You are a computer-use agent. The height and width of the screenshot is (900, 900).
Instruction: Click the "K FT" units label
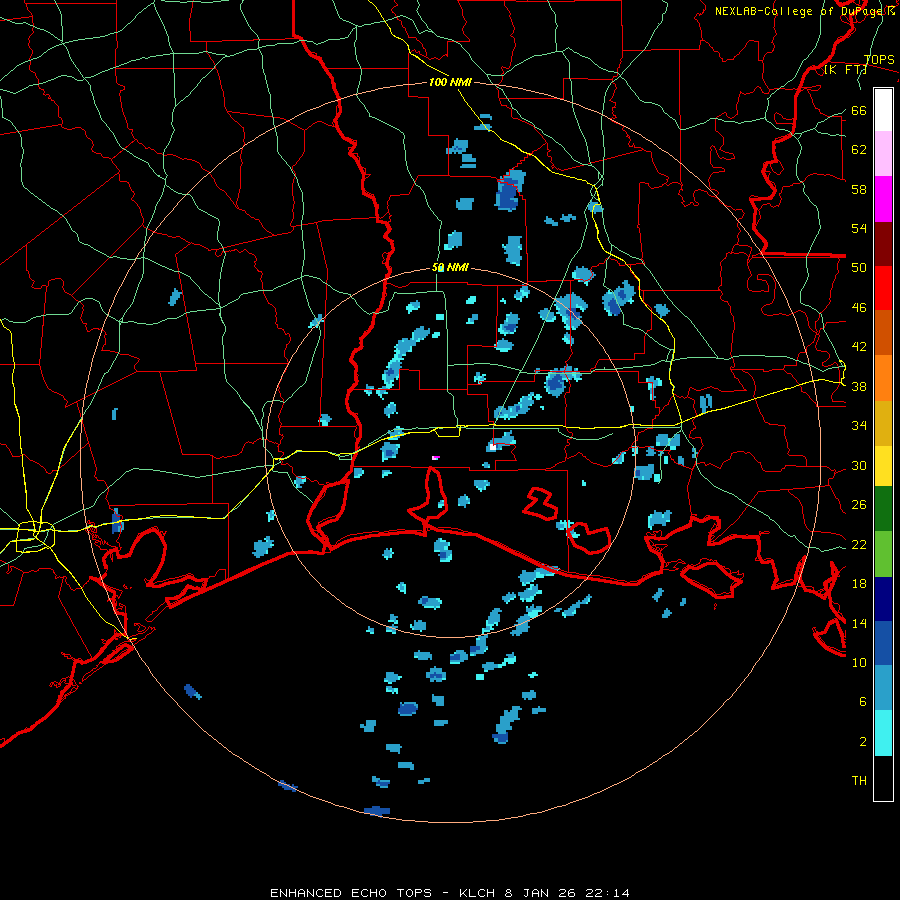click(x=845, y=69)
